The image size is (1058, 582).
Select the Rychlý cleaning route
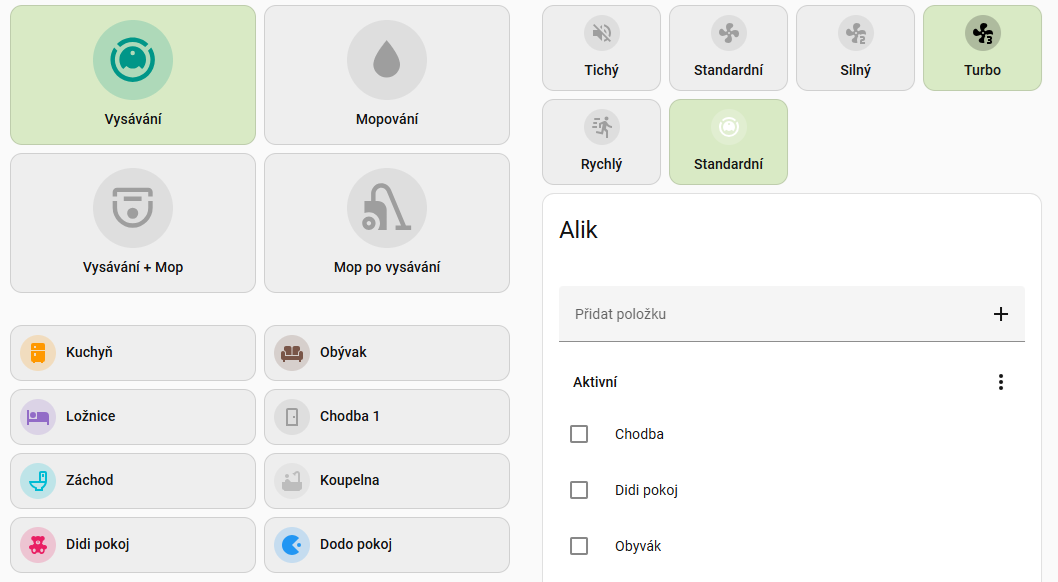tap(601, 142)
